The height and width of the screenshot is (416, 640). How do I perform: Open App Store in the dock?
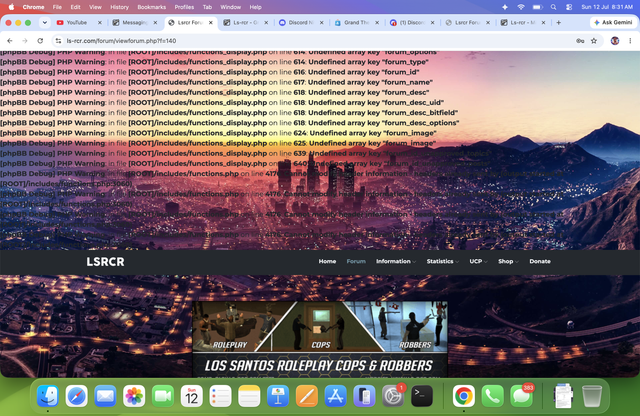coord(336,396)
